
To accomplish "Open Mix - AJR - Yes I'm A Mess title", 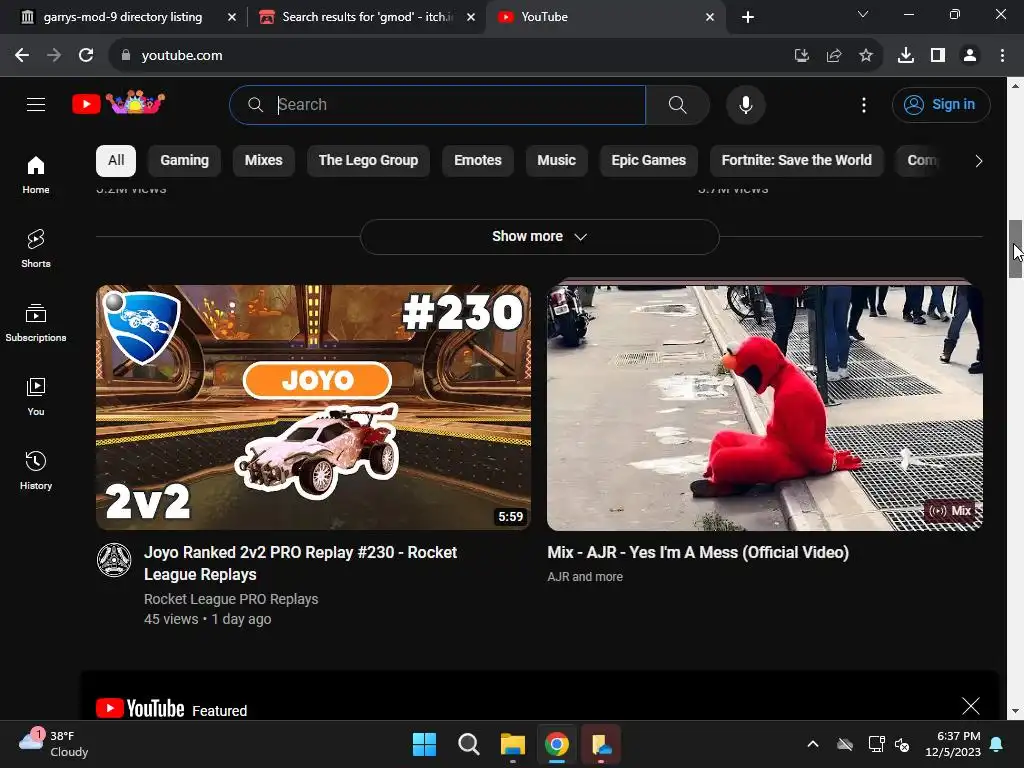I will pyautogui.click(x=698, y=552).
